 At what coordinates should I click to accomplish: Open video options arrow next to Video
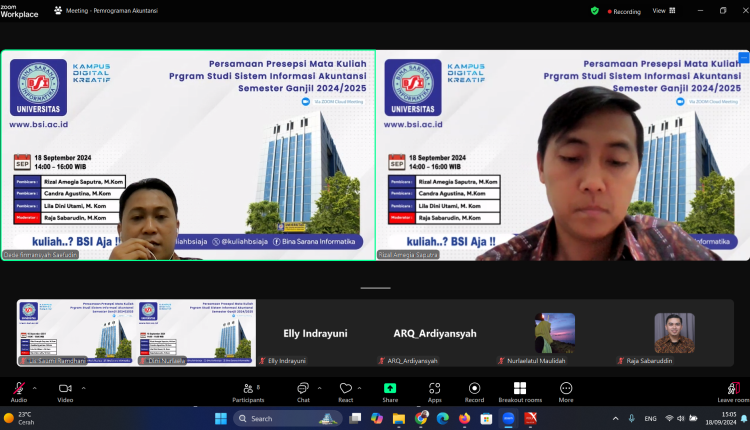pos(84,388)
